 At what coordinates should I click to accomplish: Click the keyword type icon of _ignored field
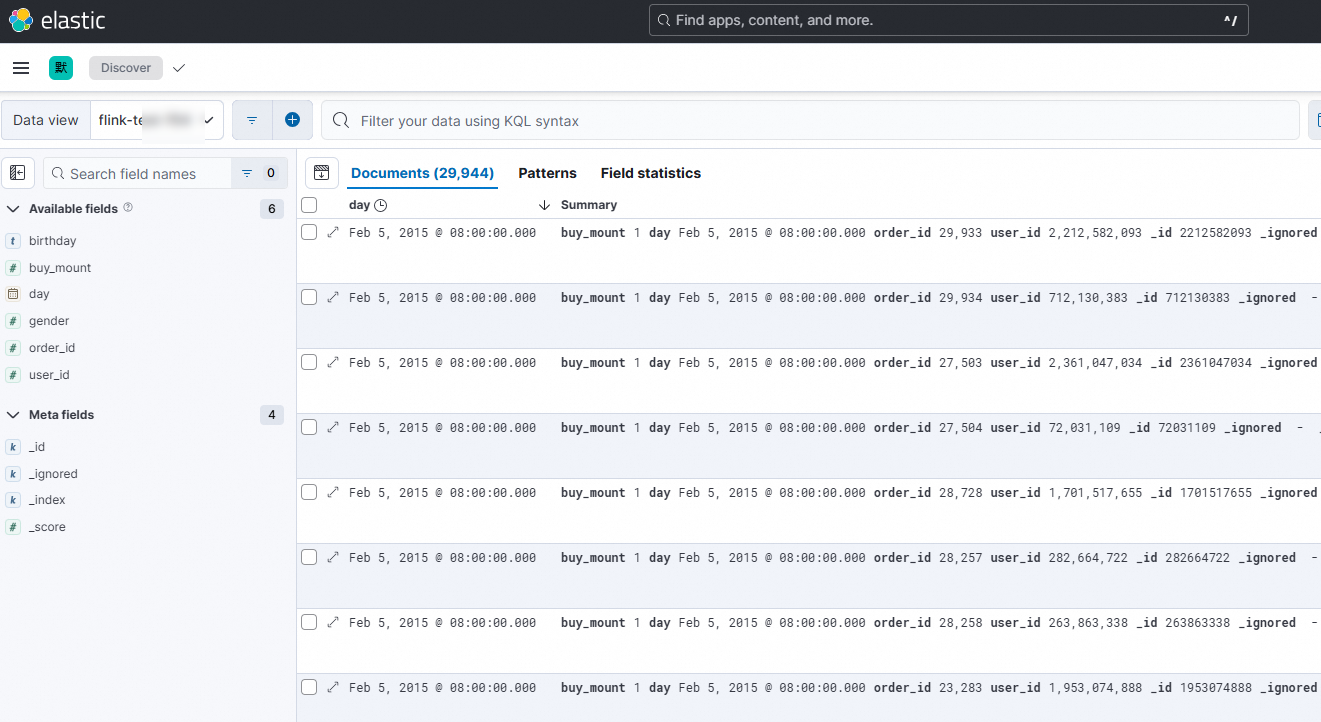point(13,474)
